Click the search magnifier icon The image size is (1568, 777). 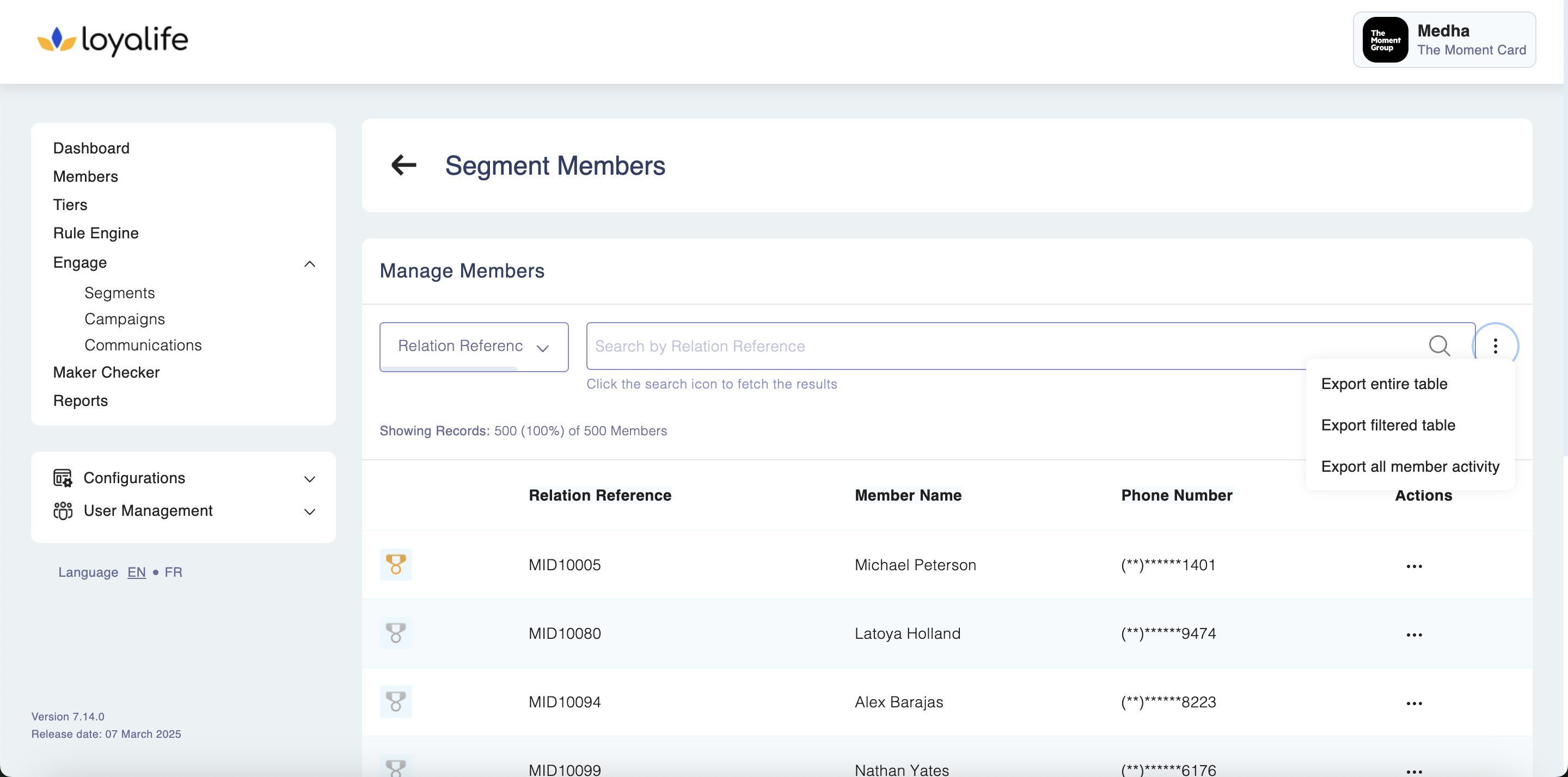pos(1439,346)
